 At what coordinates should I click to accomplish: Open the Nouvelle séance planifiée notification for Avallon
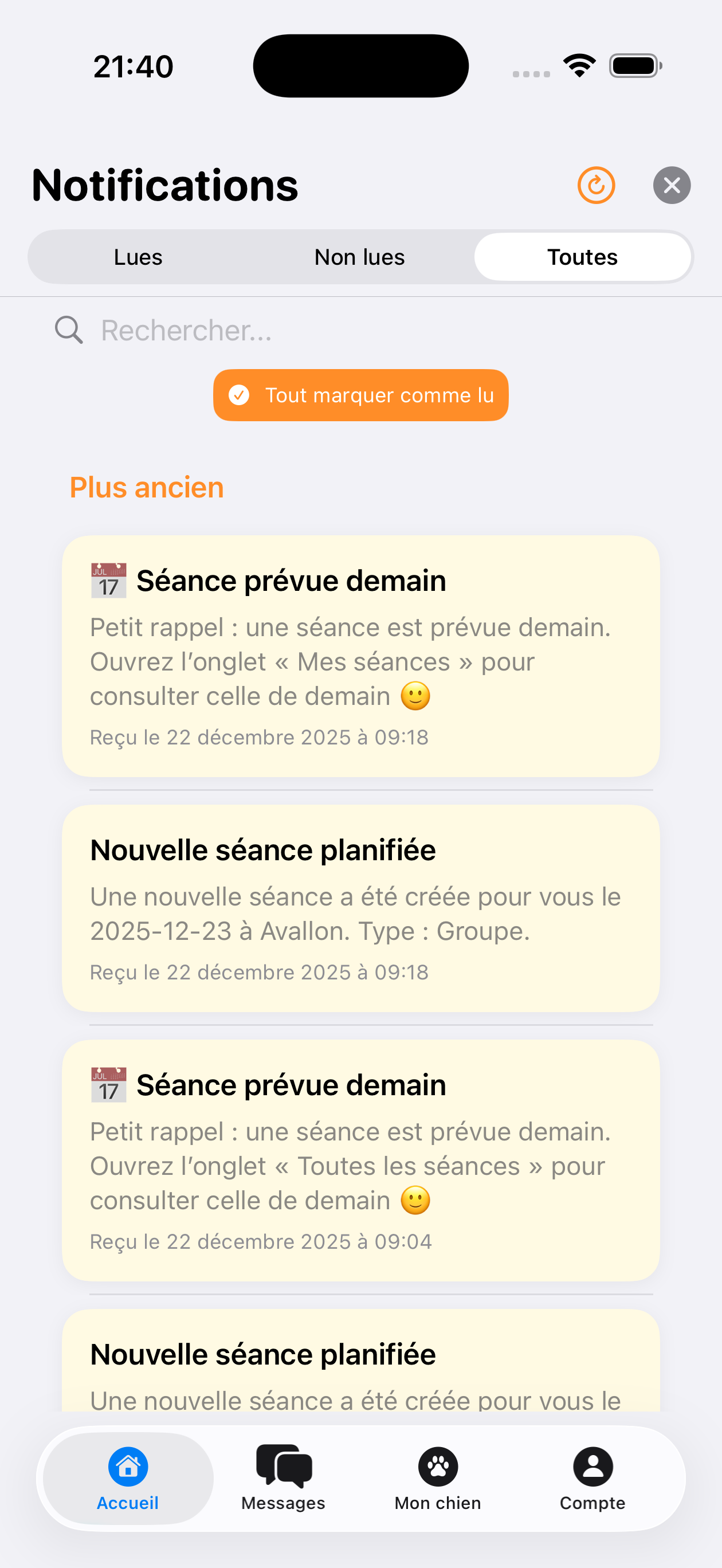[360, 908]
